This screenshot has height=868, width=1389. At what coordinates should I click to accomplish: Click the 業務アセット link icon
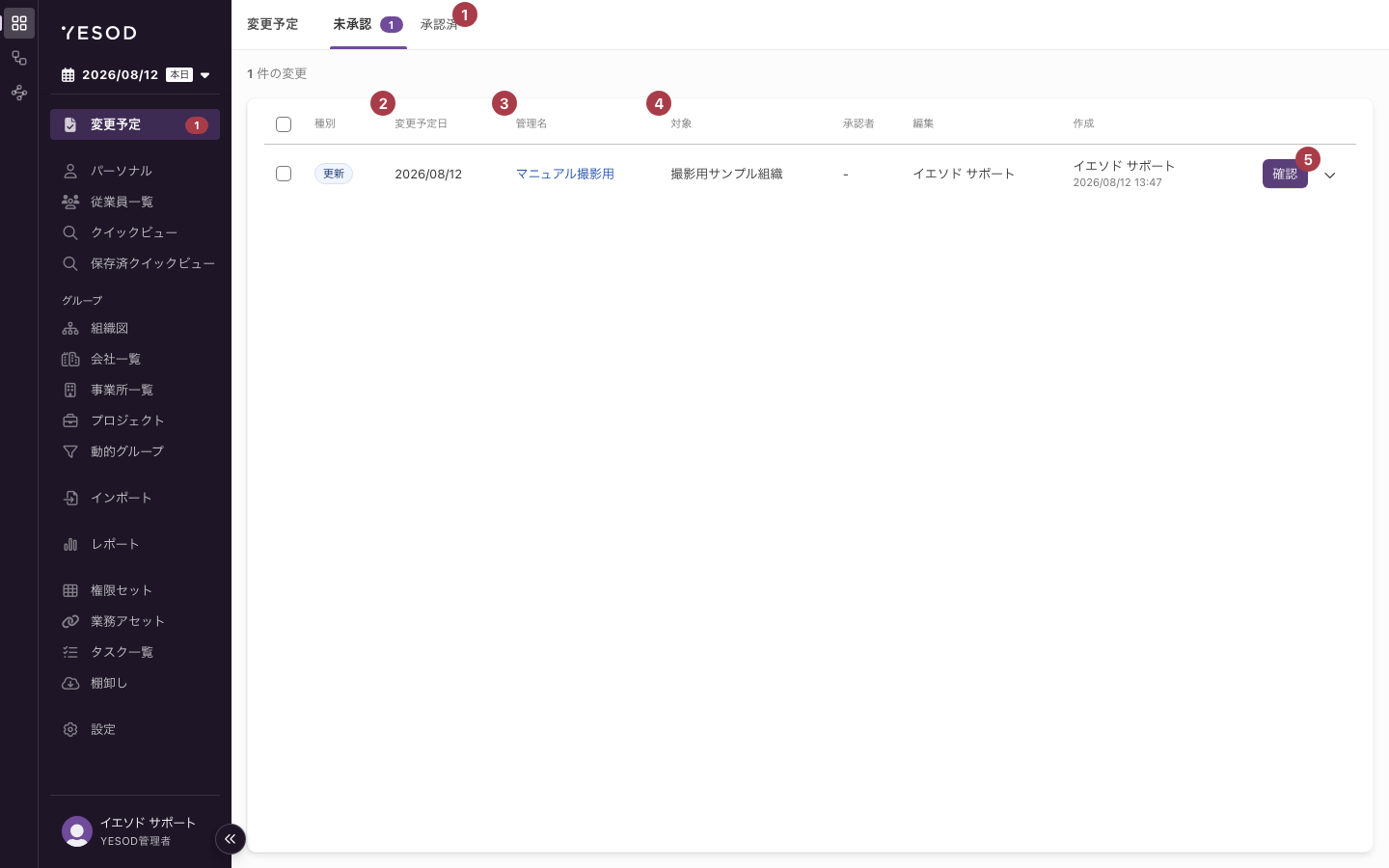[x=70, y=621]
